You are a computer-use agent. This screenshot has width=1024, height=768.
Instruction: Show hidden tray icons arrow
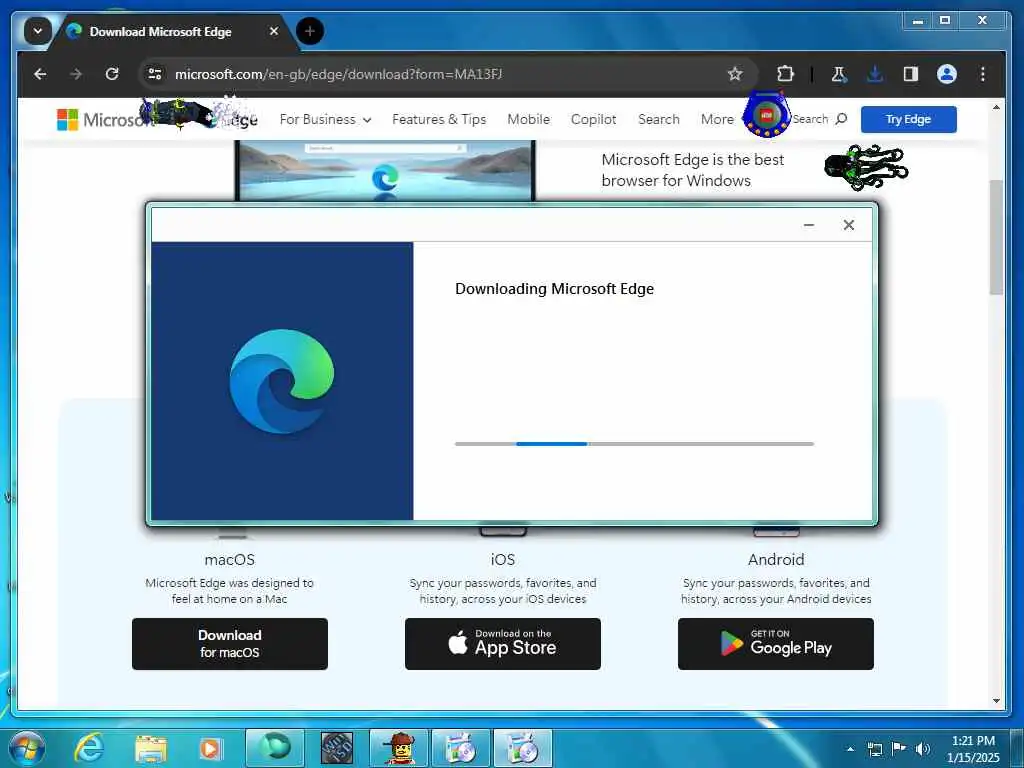pos(850,749)
